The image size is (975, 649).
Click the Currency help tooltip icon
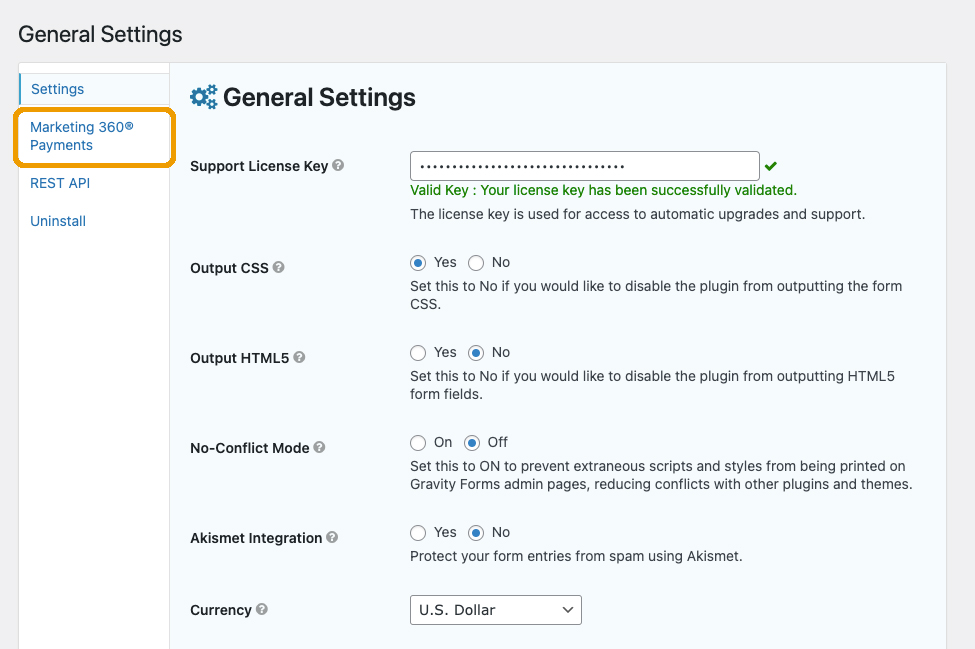pyautogui.click(x=262, y=610)
